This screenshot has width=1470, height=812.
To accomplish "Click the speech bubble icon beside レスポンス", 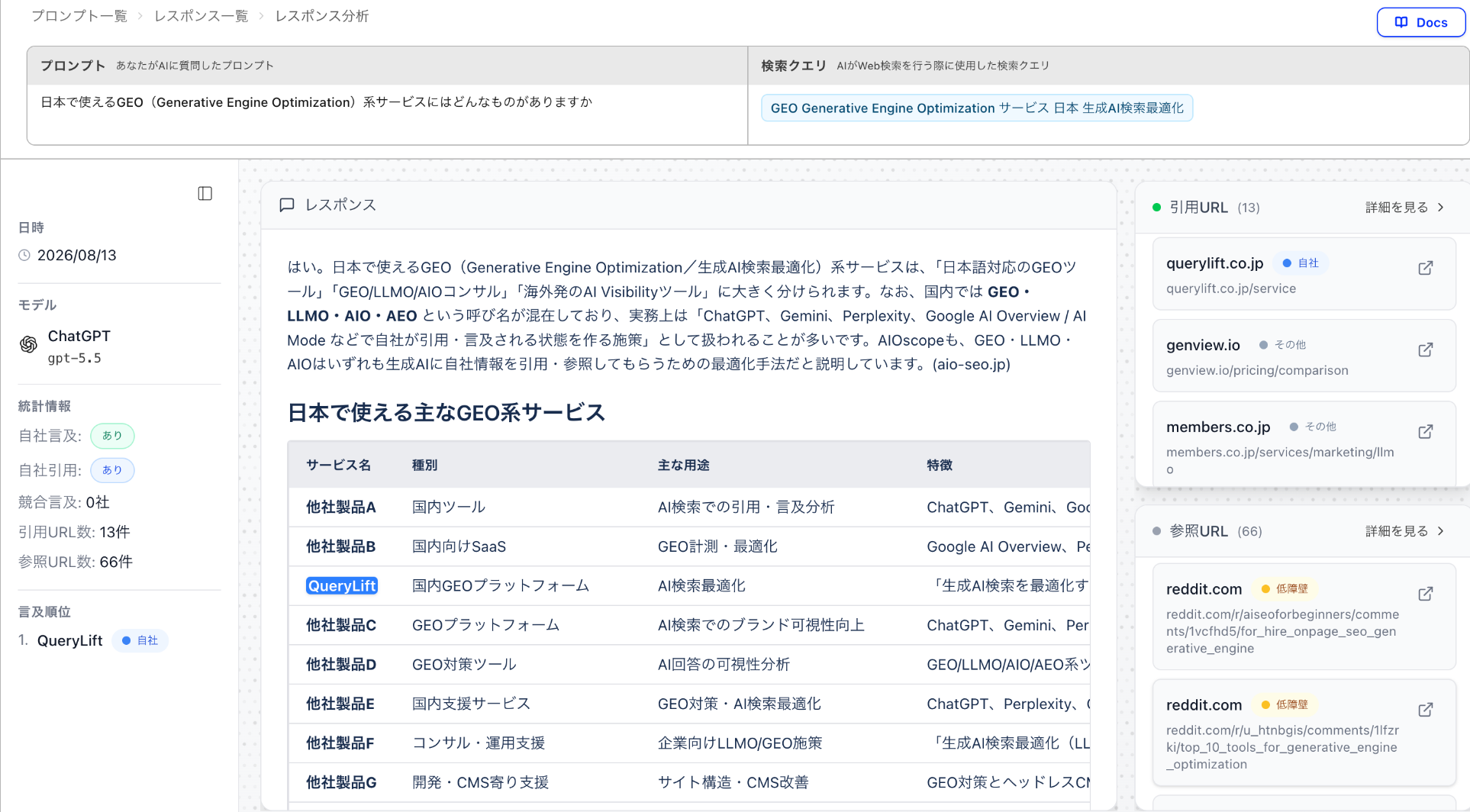I will coord(287,205).
